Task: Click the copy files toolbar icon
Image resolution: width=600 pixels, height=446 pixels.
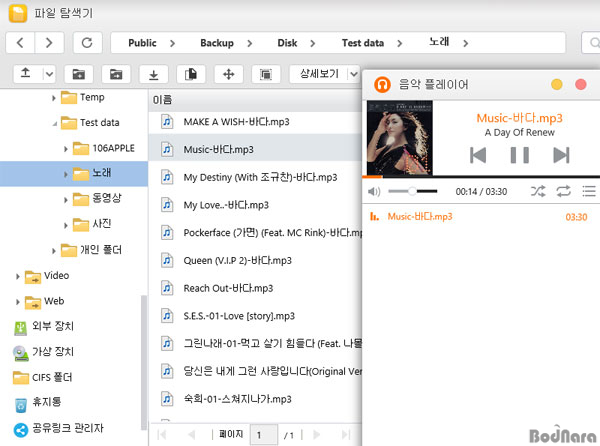Action: (191, 73)
